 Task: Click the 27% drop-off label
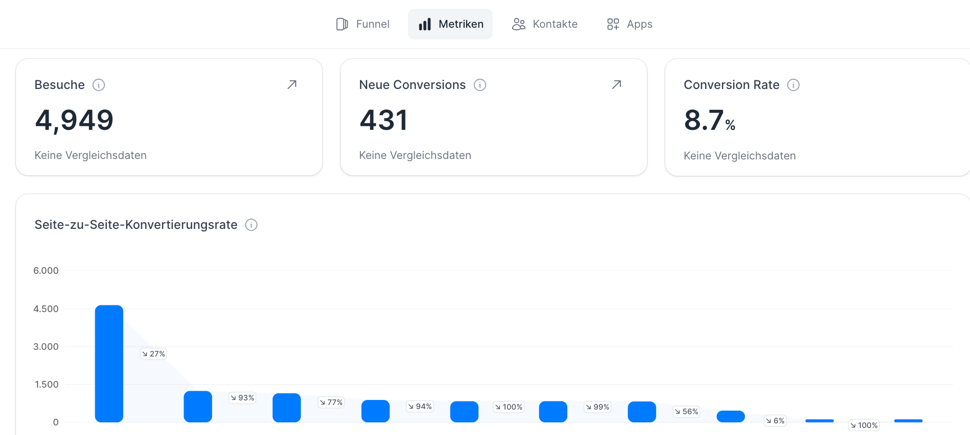[x=153, y=354]
